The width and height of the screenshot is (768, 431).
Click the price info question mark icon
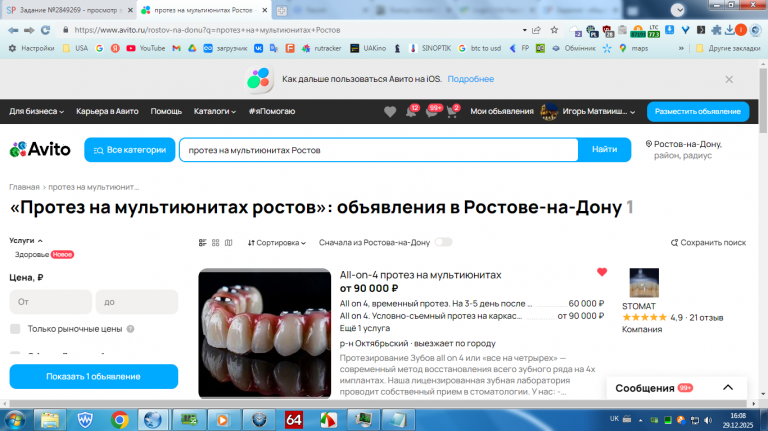(x=130, y=329)
